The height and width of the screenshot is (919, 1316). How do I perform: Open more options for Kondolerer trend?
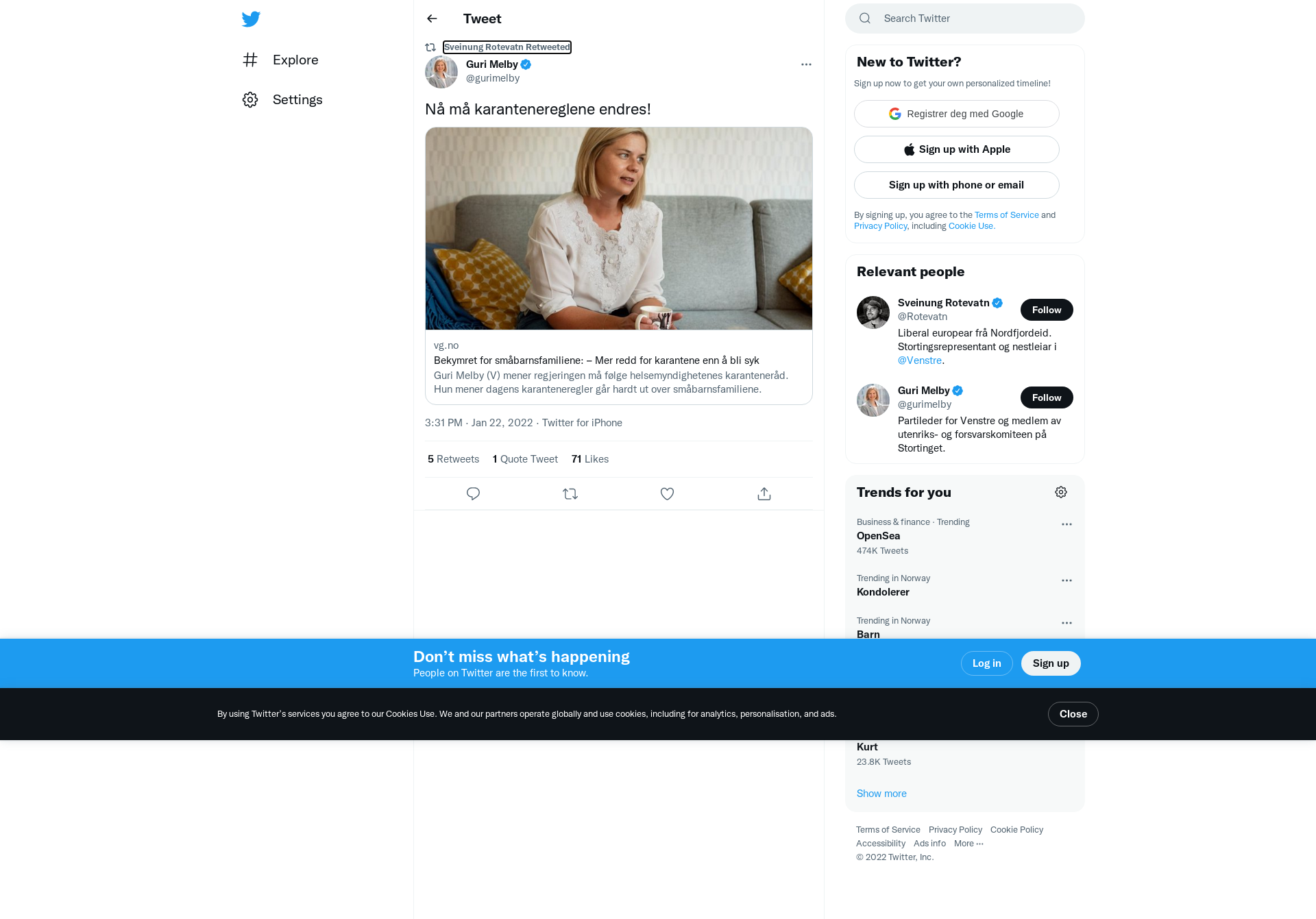point(1067,580)
